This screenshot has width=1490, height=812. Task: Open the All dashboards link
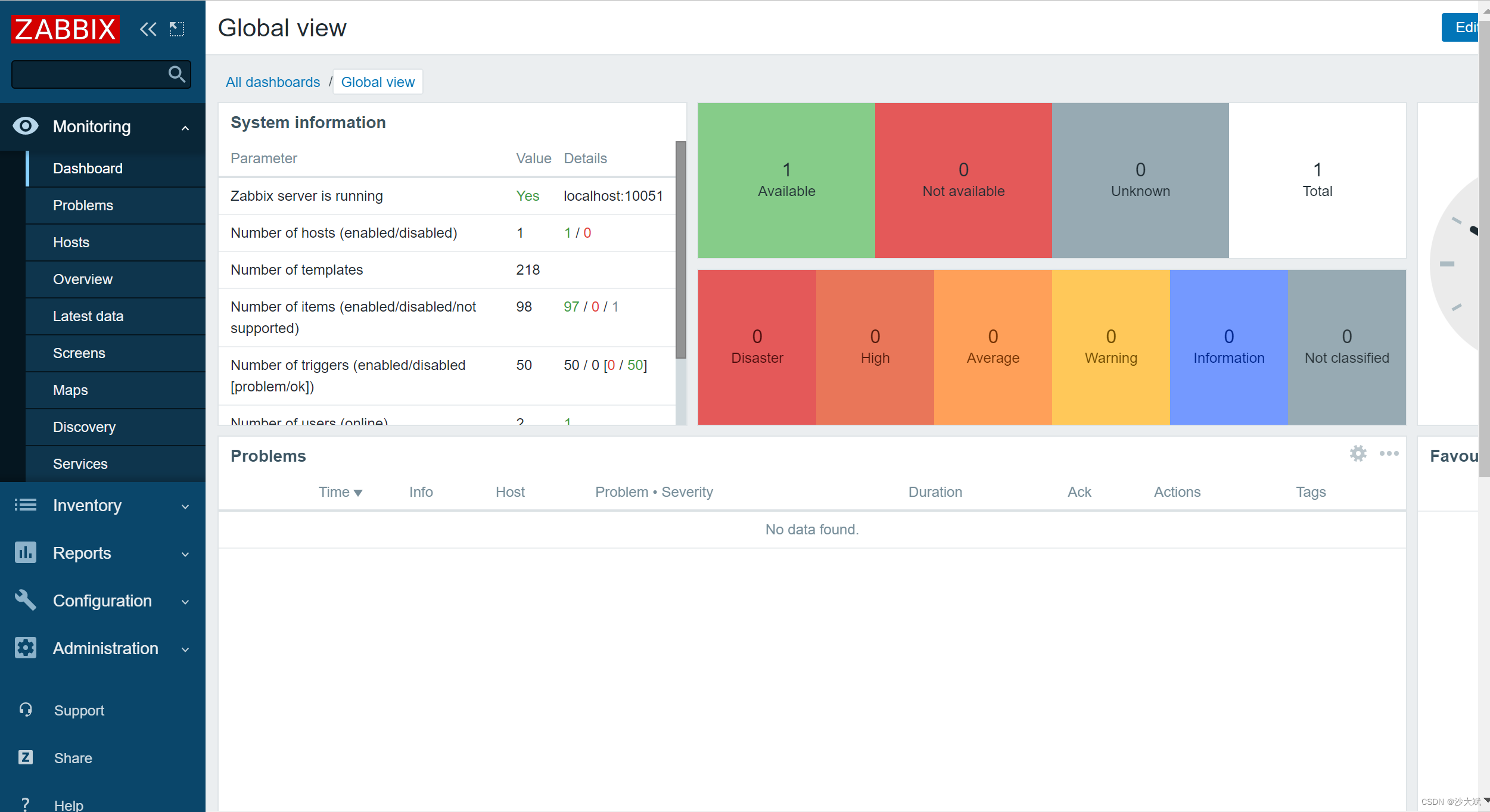273,82
